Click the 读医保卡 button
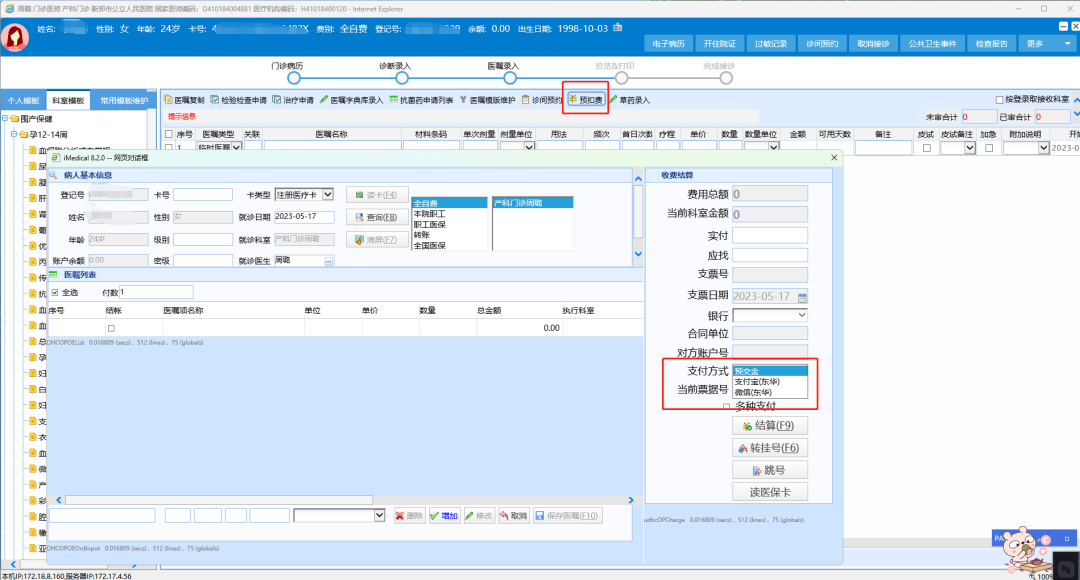This screenshot has height=580, width=1080. click(x=769, y=492)
